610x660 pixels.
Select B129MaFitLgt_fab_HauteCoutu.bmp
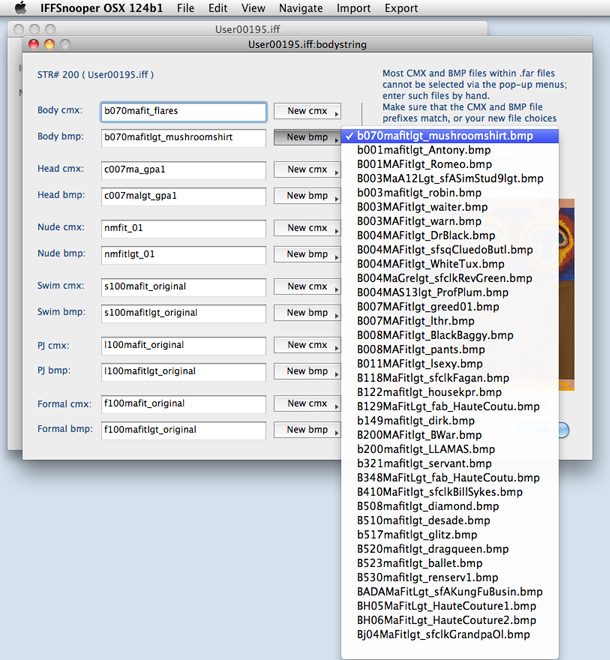point(450,407)
